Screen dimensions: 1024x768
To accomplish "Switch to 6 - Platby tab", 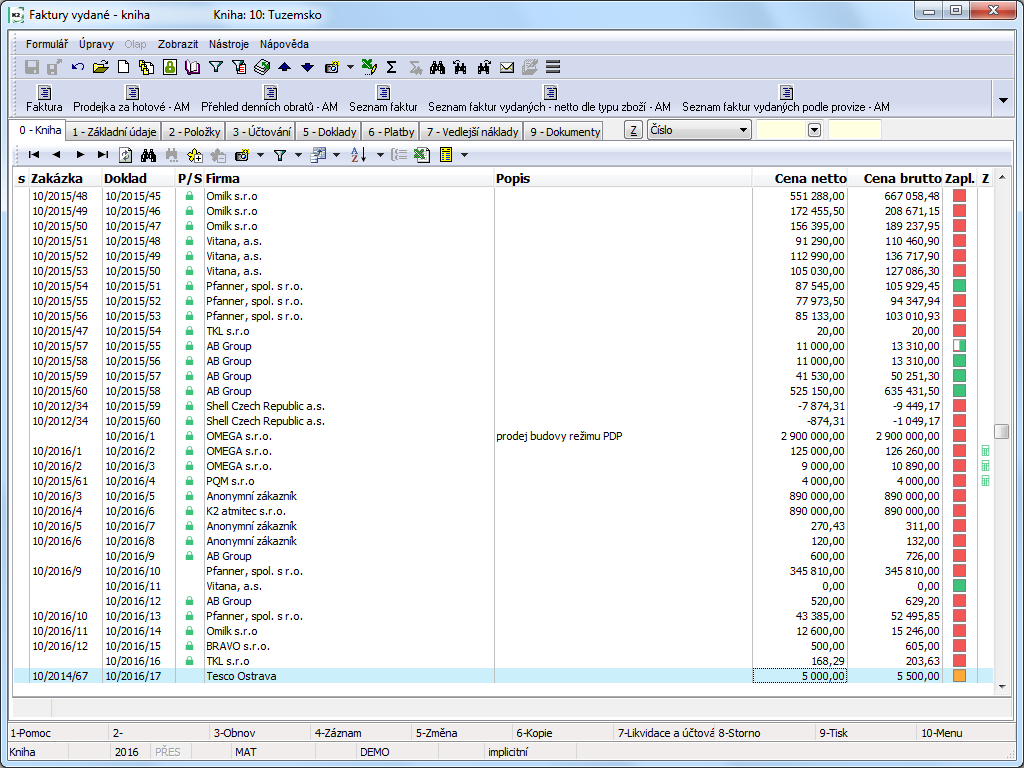I will [x=391, y=131].
